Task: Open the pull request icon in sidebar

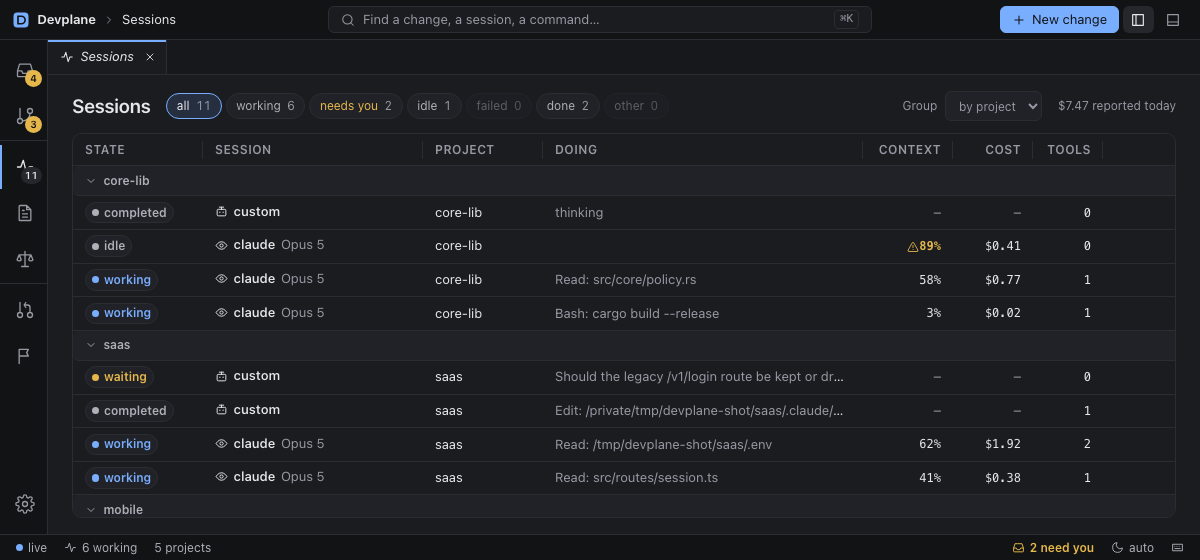Action: point(25,310)
